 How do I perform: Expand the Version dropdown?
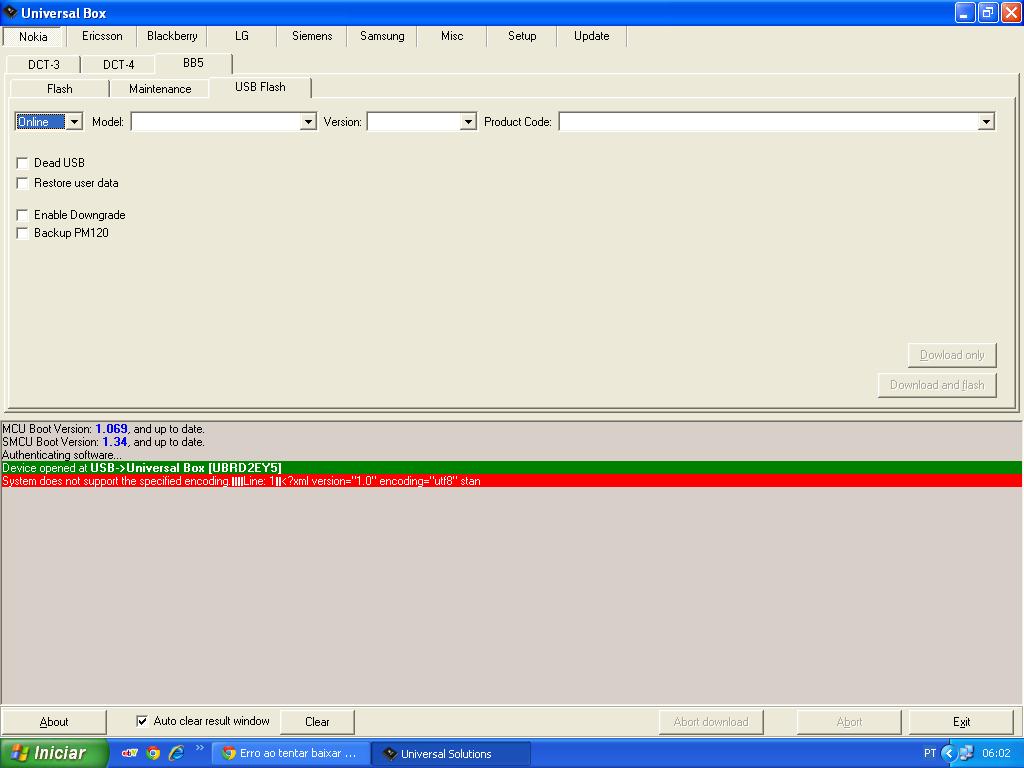pos(467,122)
